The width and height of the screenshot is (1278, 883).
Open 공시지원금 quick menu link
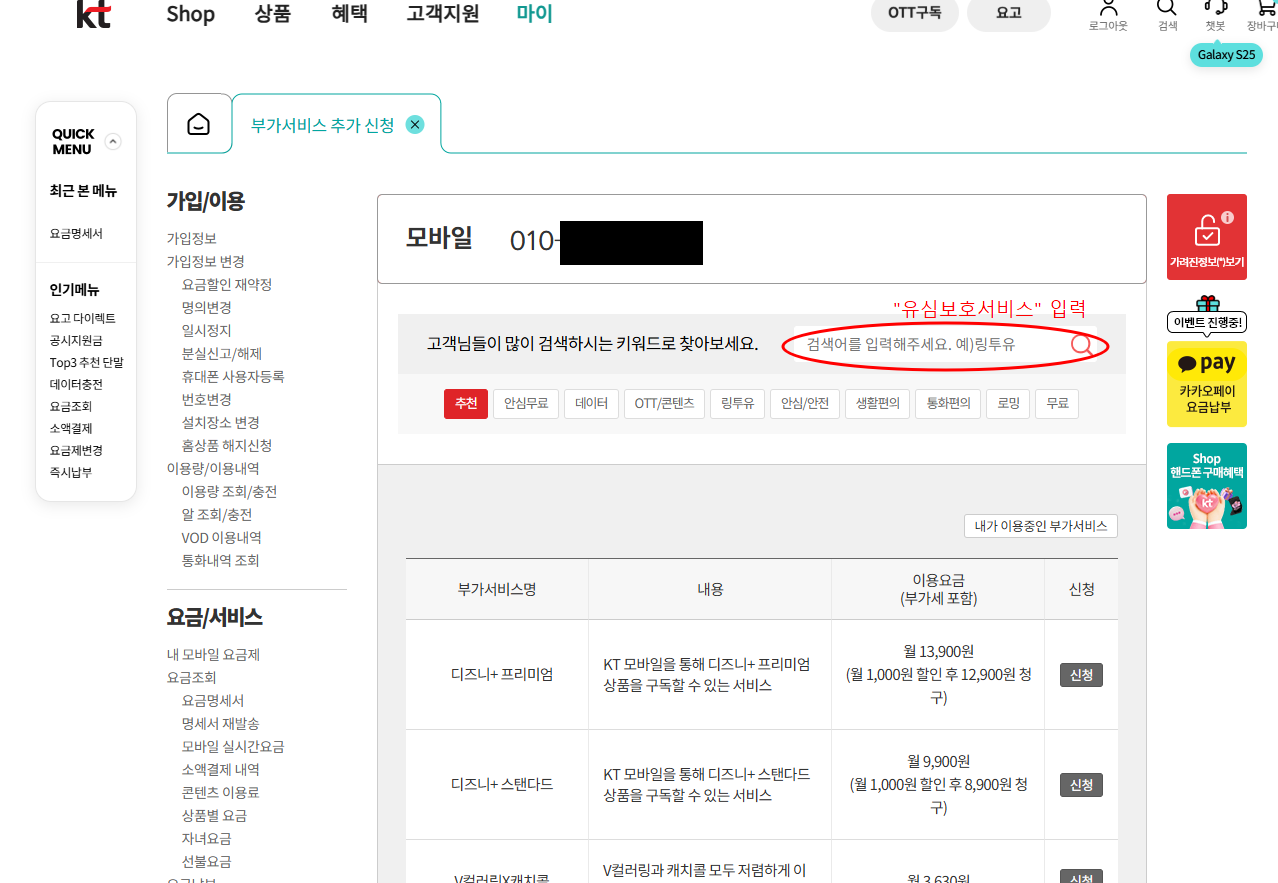pyautogui.click(x=76, y=340)
